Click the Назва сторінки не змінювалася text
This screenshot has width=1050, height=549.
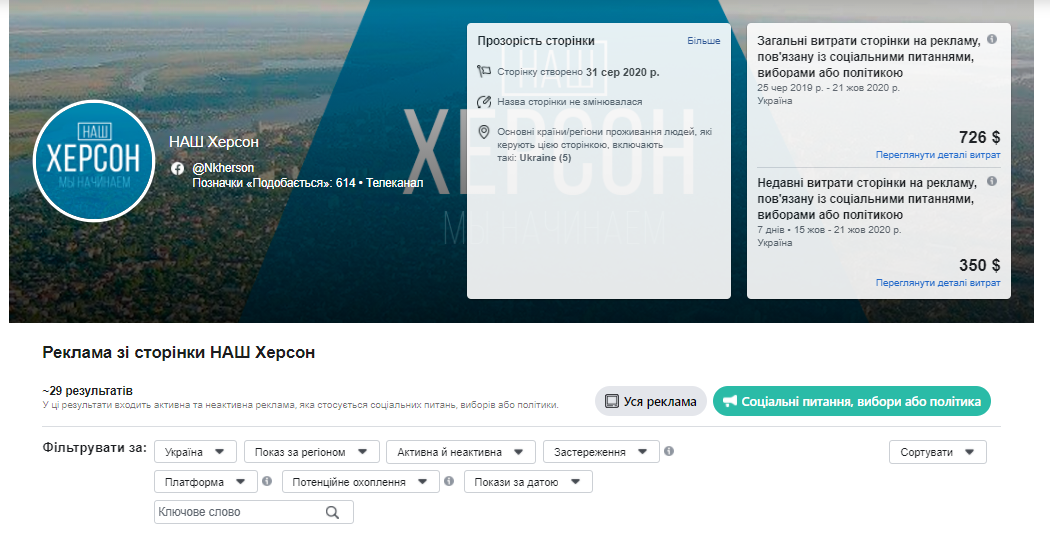coord(569,102)
